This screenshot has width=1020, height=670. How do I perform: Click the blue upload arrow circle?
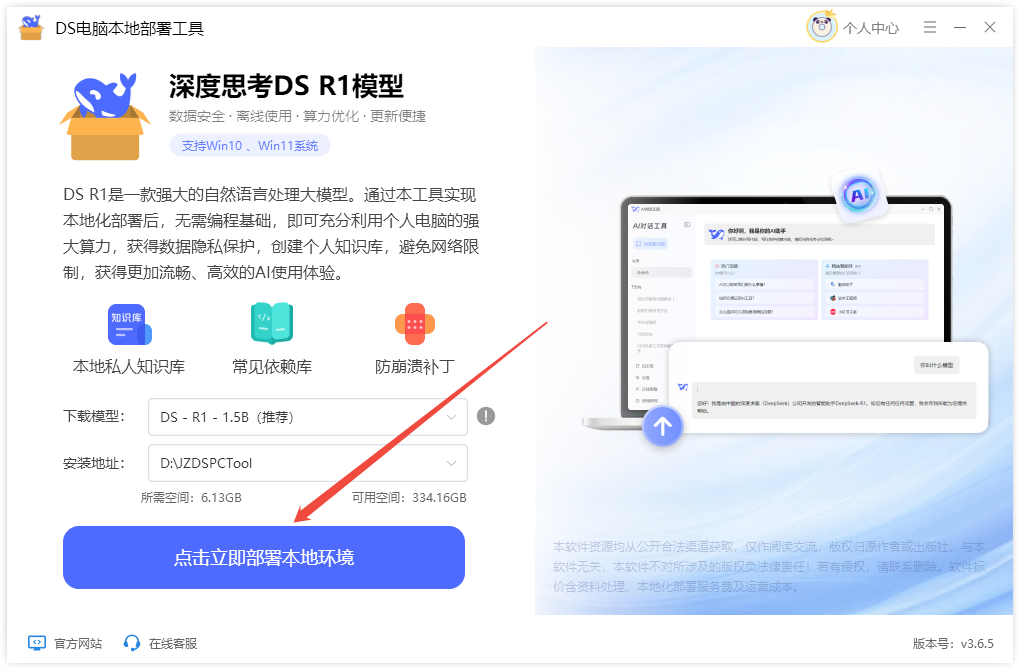click(662, 427)
